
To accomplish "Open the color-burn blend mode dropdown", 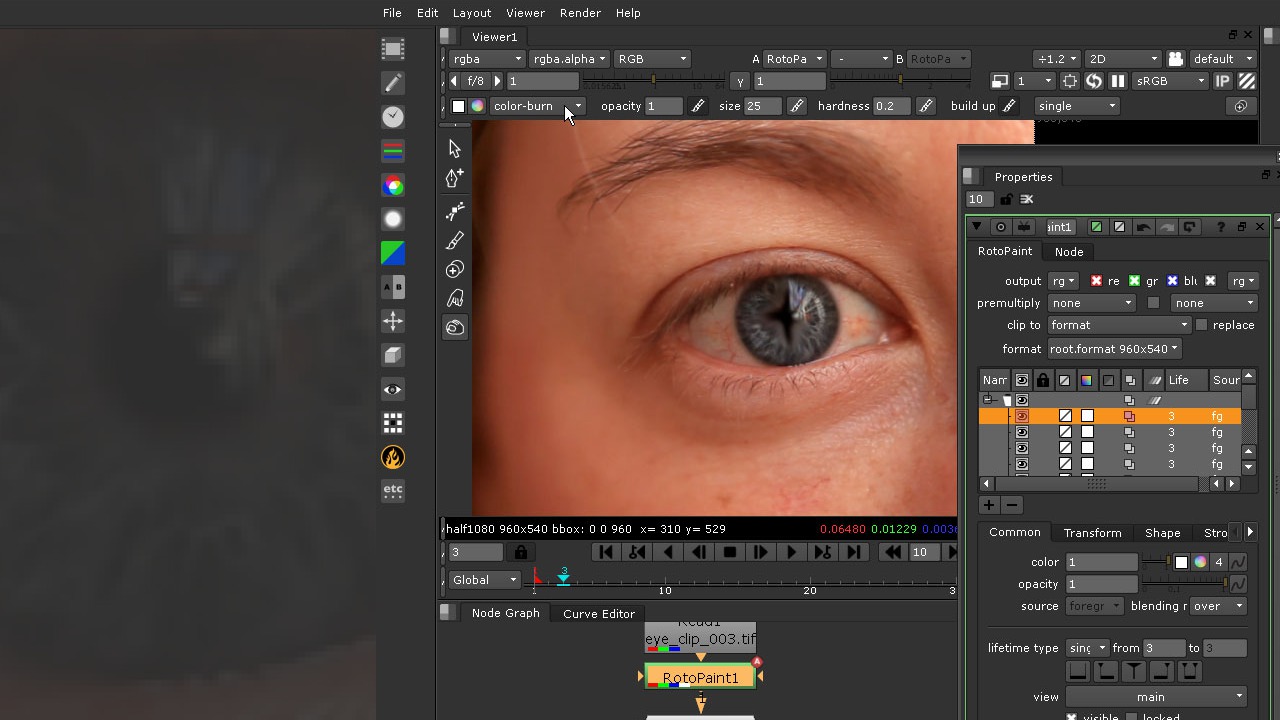I will pyautogui.click(x=537, y=106).
